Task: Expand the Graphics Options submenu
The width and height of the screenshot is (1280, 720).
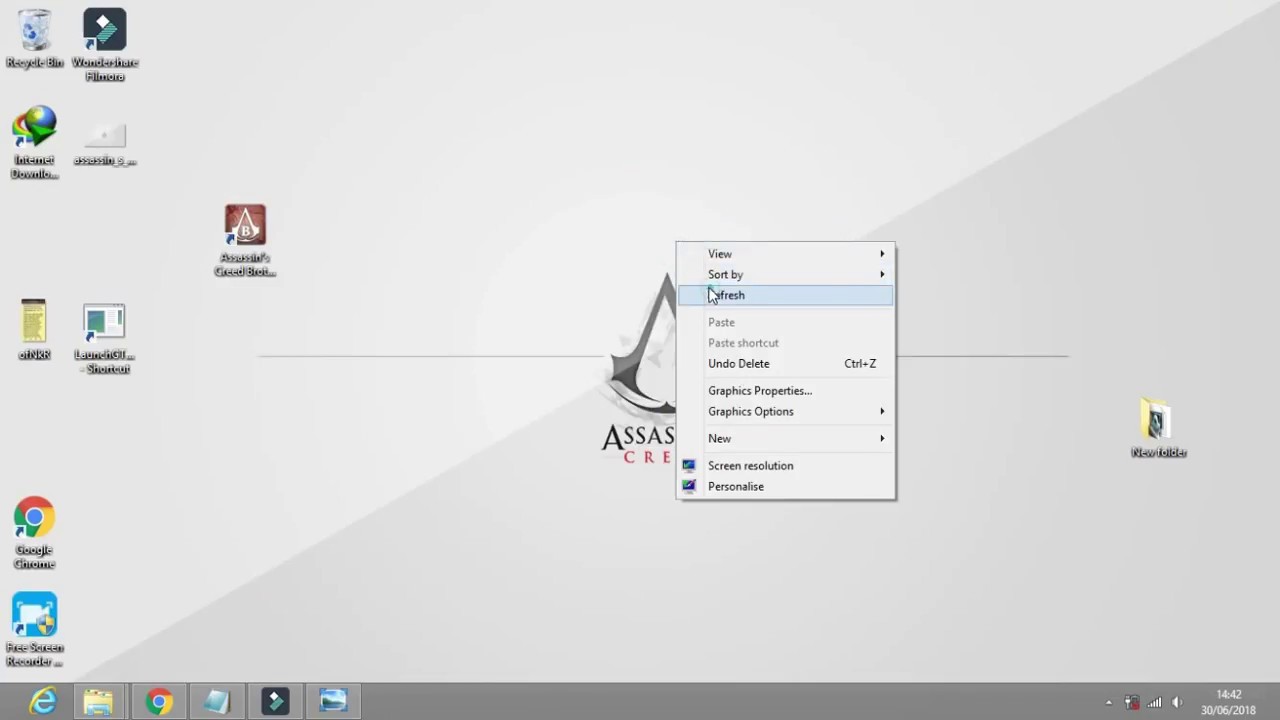Action: tap(785, 411)
